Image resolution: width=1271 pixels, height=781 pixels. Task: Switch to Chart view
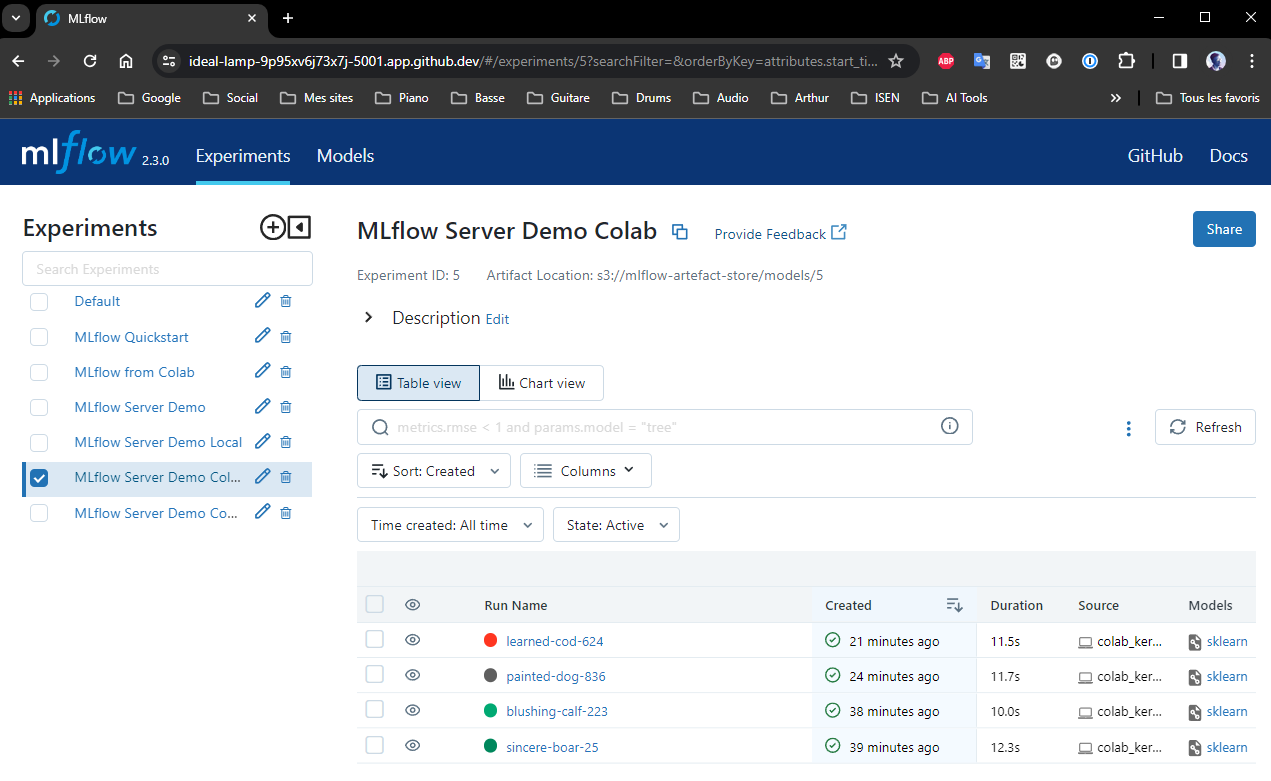(541, 383)
